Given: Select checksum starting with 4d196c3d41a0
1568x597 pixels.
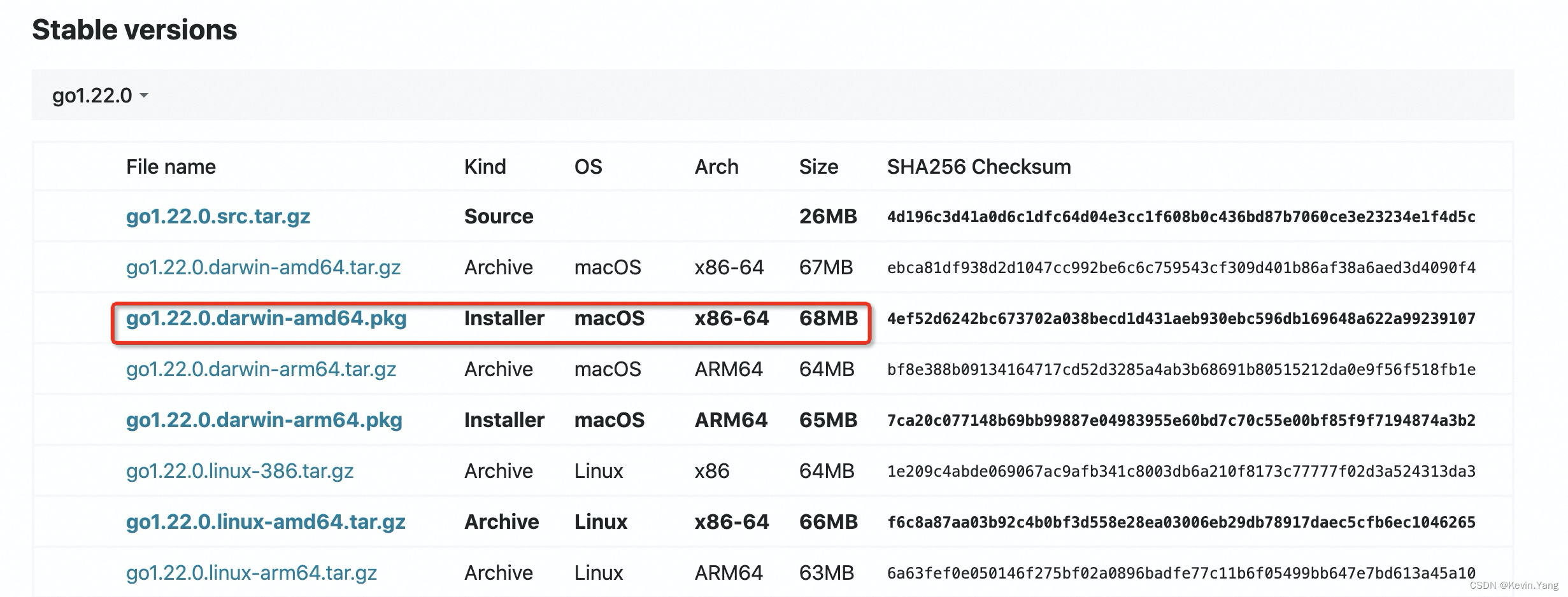Looking at the screenshot, I should (x=1181, y=217).
